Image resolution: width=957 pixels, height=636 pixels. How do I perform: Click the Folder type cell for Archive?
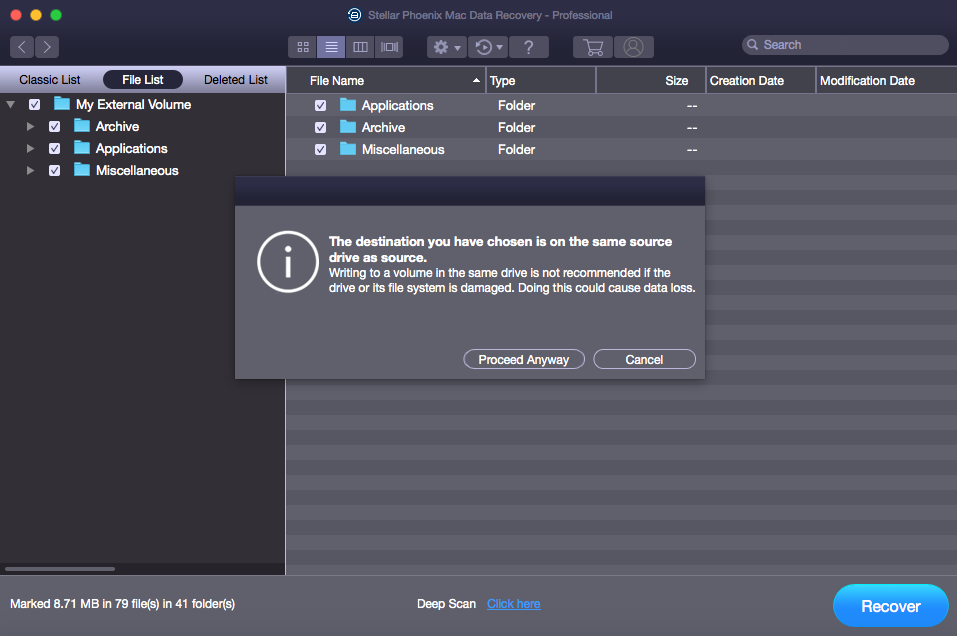(x=516, y=128)
